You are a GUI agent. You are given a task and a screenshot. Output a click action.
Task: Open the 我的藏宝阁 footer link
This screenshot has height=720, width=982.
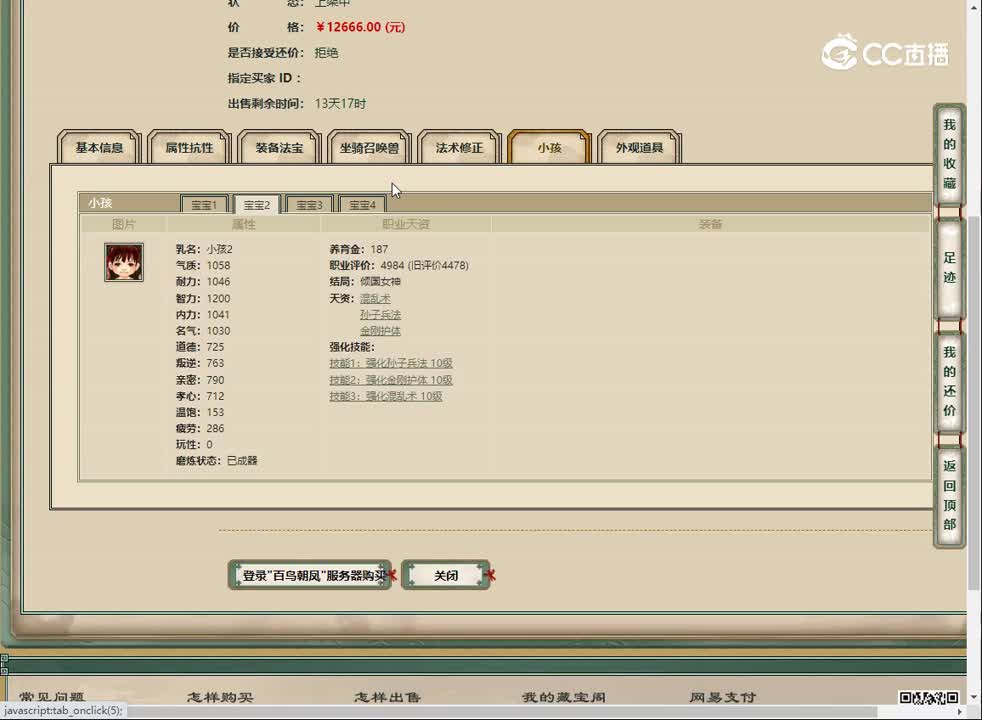pyautogui.click(x=564, y=697)
